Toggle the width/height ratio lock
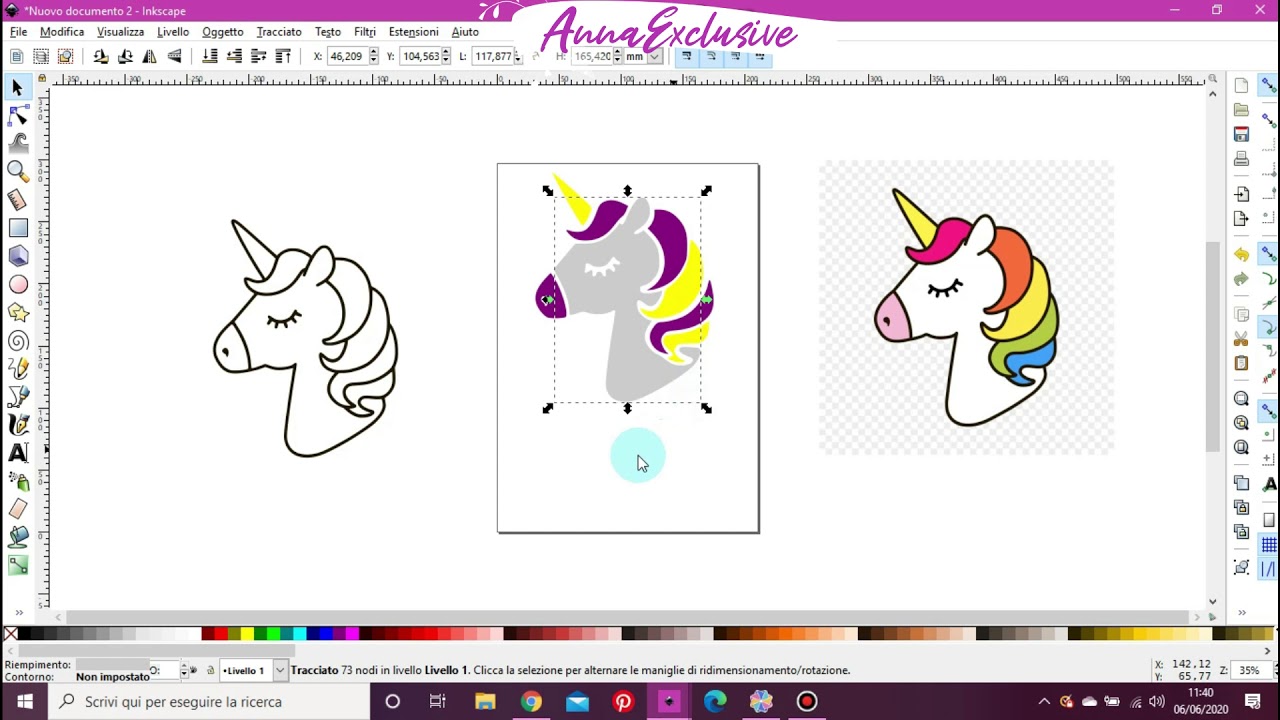 [536, 56]
